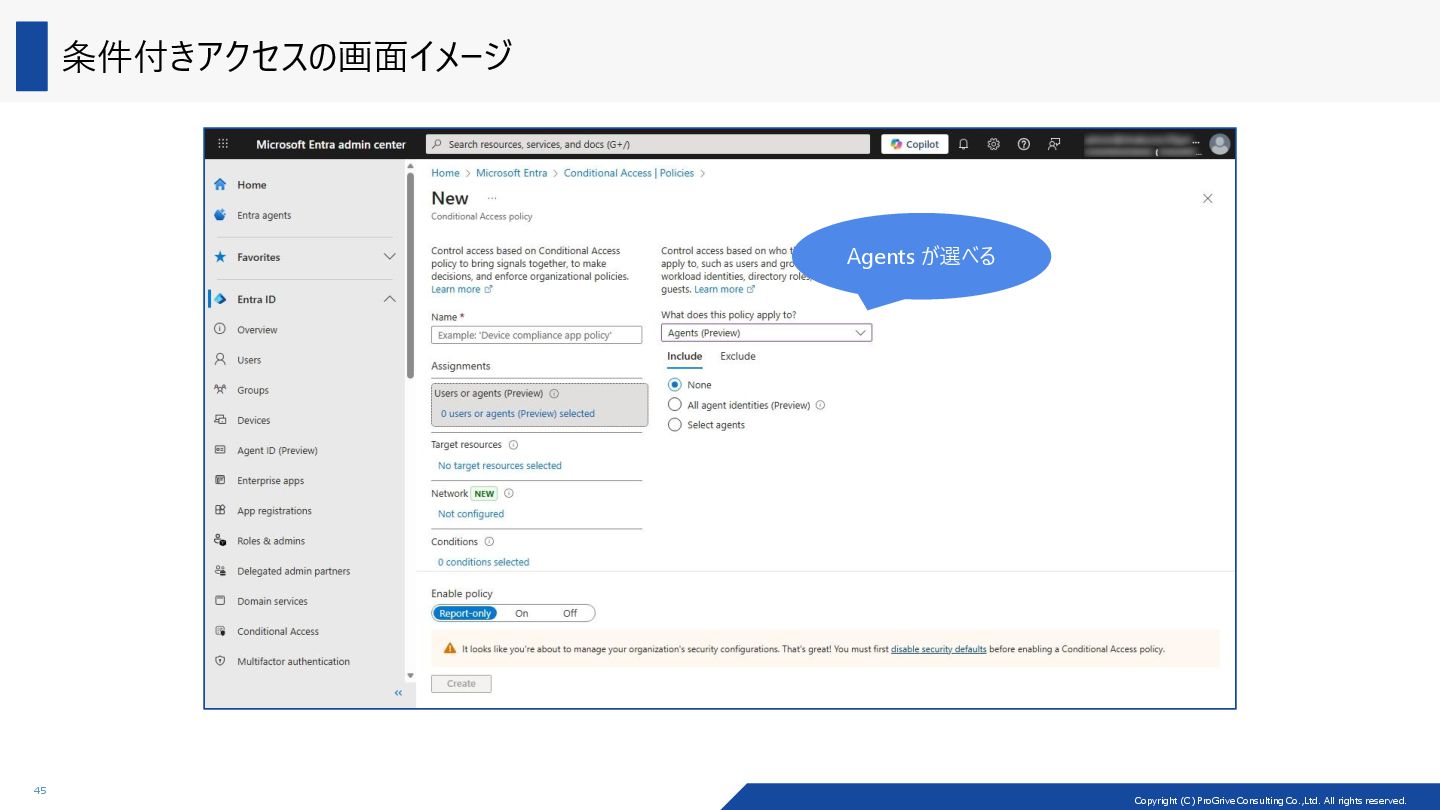The image size is (1440, 810).
Task: Click the Enterprise apps icon
Action: [x=220, y=480]
